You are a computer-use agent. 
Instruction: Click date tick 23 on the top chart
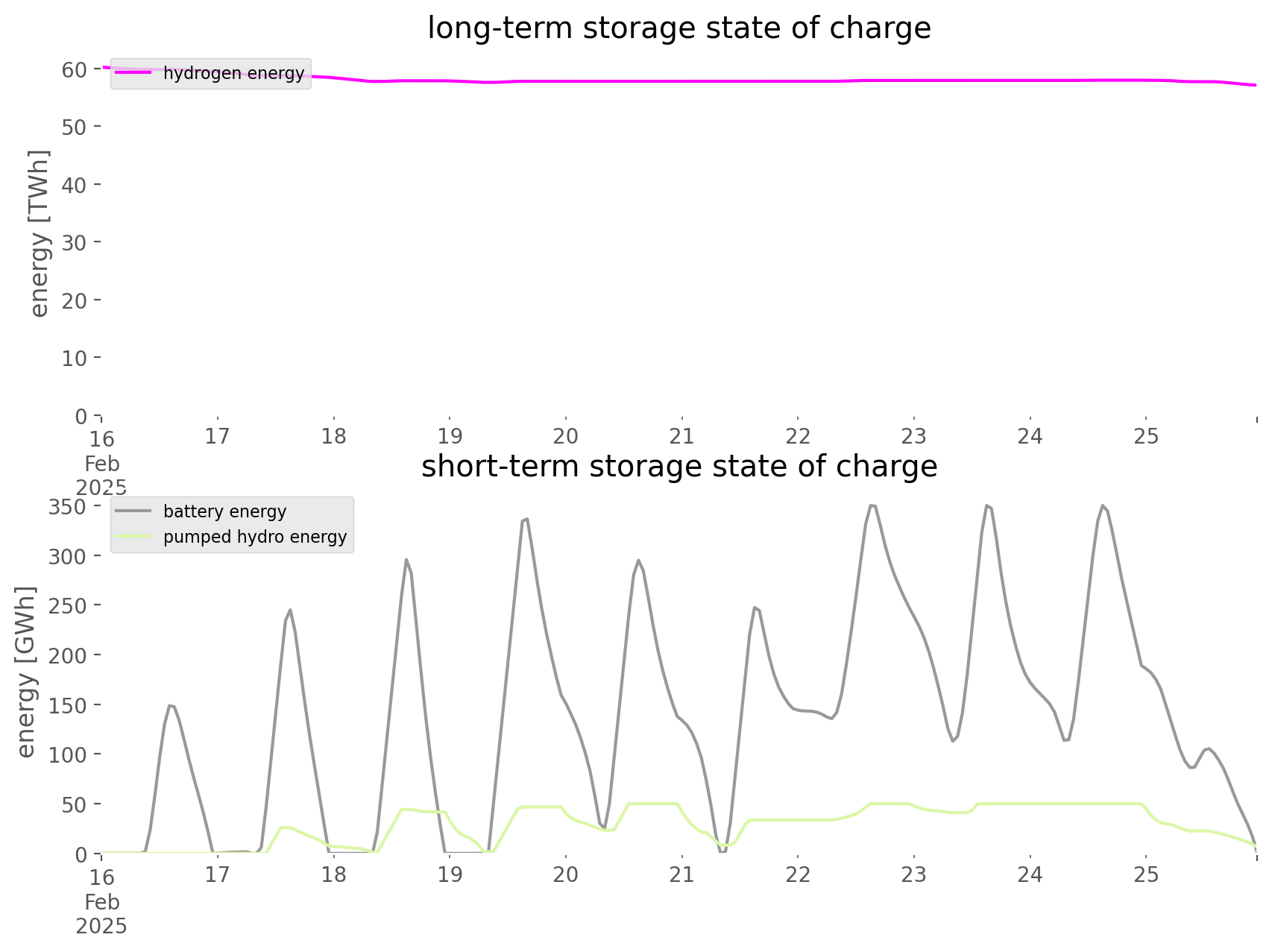coord(914,436)
